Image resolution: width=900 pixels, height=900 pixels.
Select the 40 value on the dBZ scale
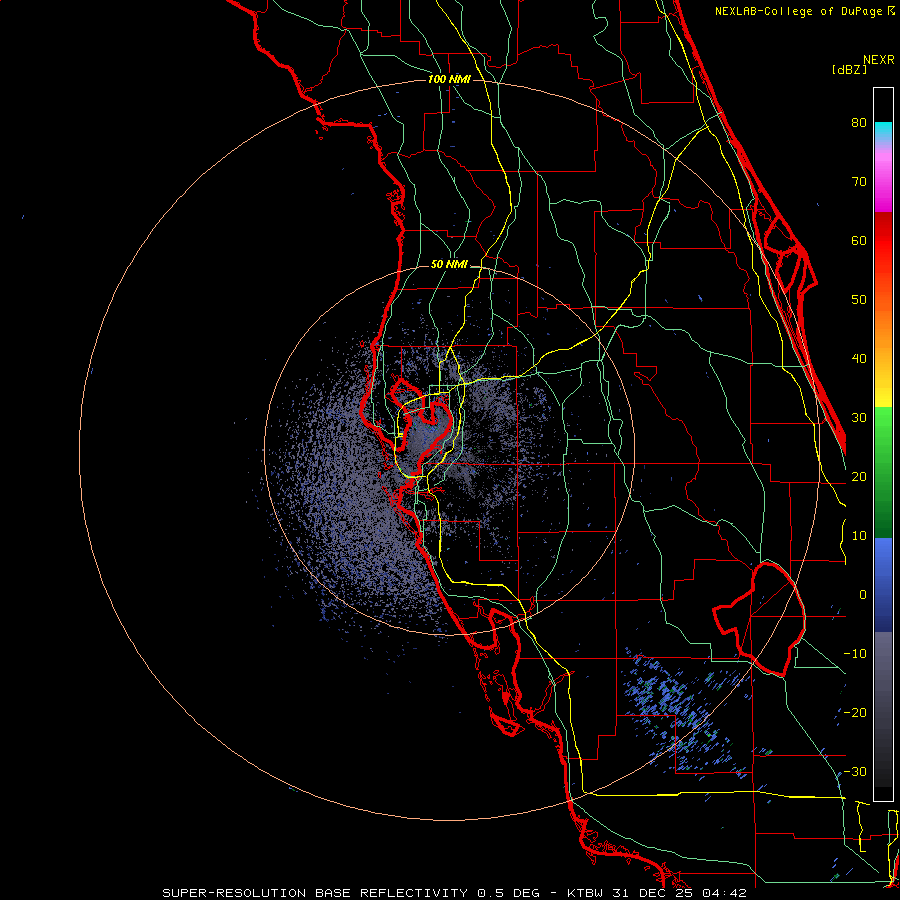click(859, 359)
